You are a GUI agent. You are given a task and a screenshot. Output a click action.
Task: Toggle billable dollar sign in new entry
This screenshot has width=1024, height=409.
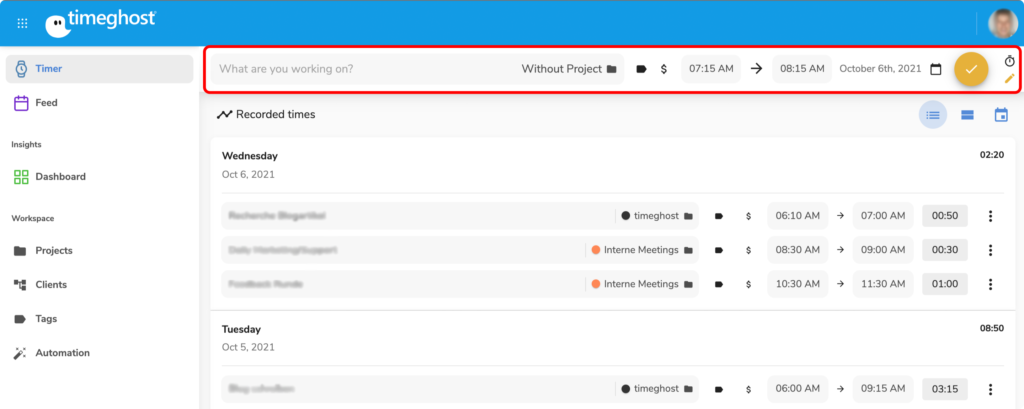[664, 69]
